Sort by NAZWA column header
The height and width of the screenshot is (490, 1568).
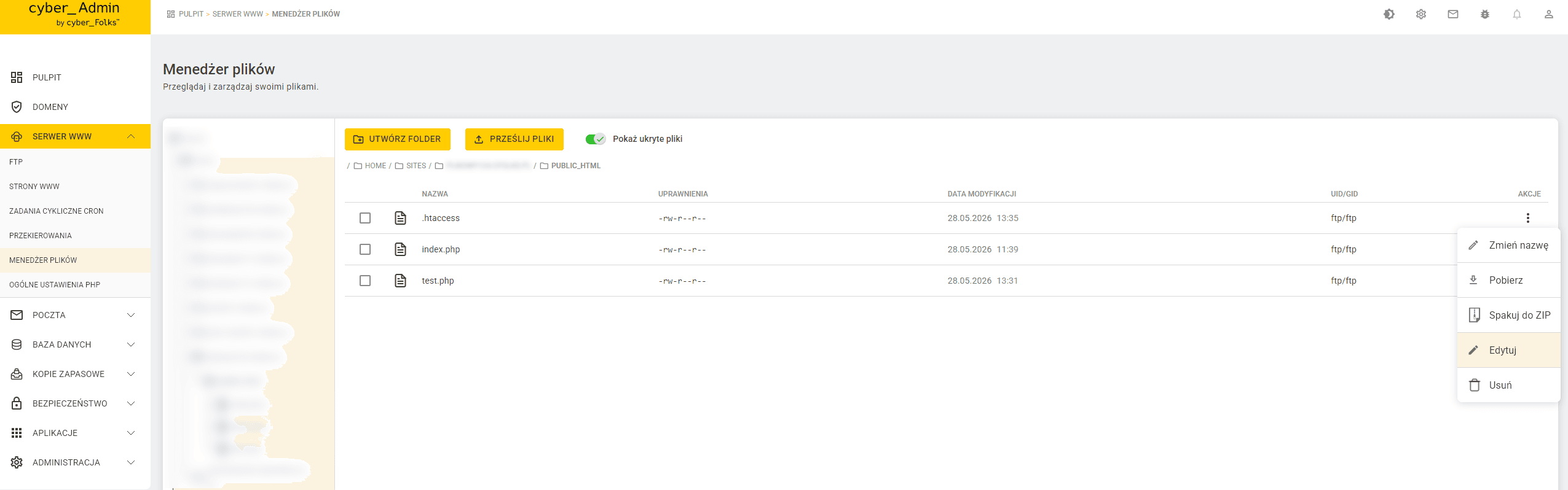pos(435,194)
